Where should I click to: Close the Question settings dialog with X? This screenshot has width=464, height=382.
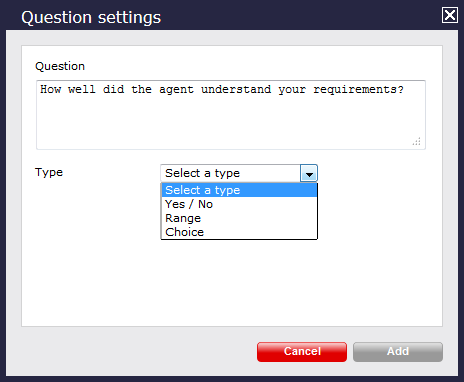coord(450,15)
